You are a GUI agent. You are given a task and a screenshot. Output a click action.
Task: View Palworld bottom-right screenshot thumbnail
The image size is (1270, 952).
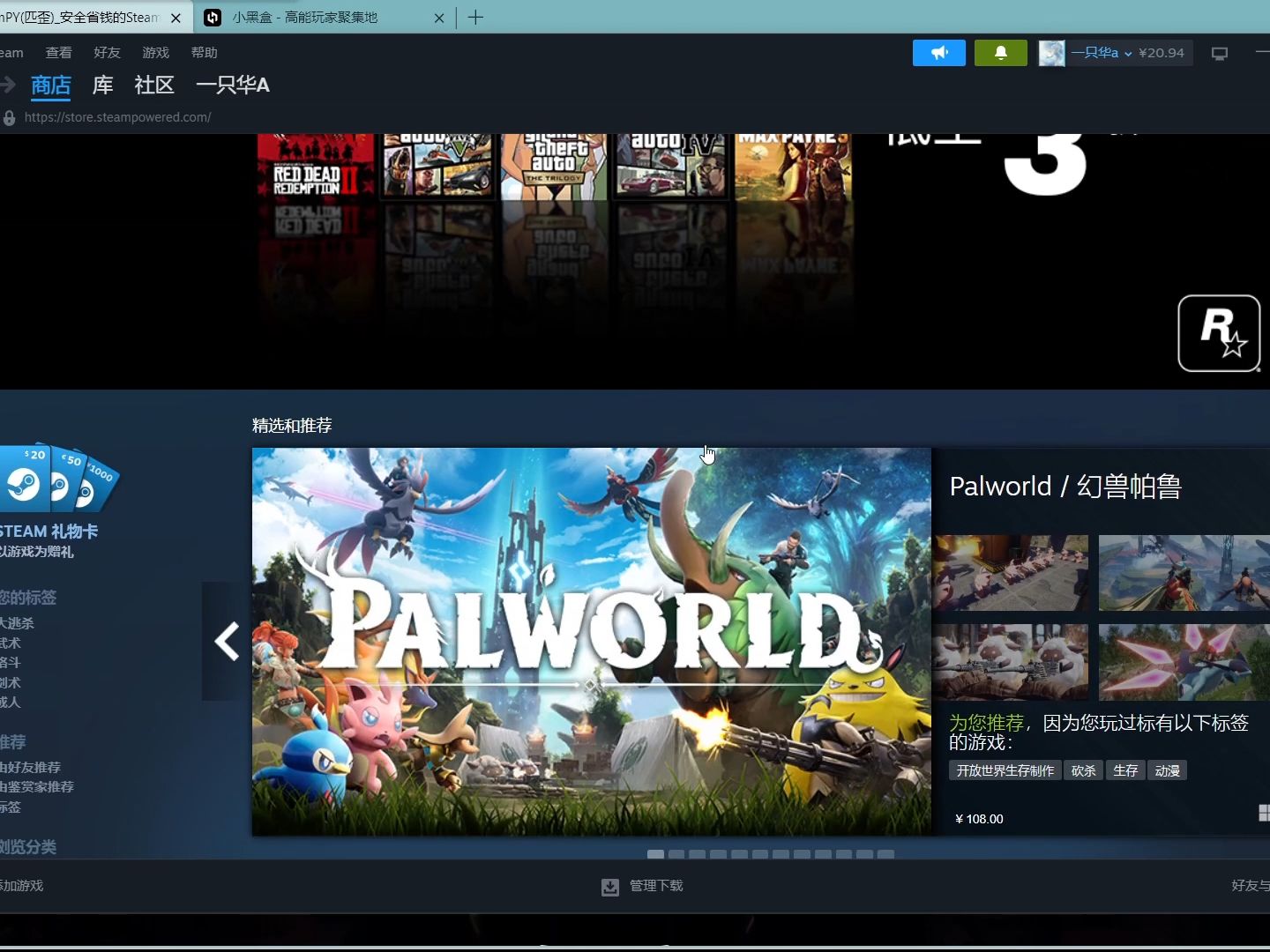(x=1184, y=663)
